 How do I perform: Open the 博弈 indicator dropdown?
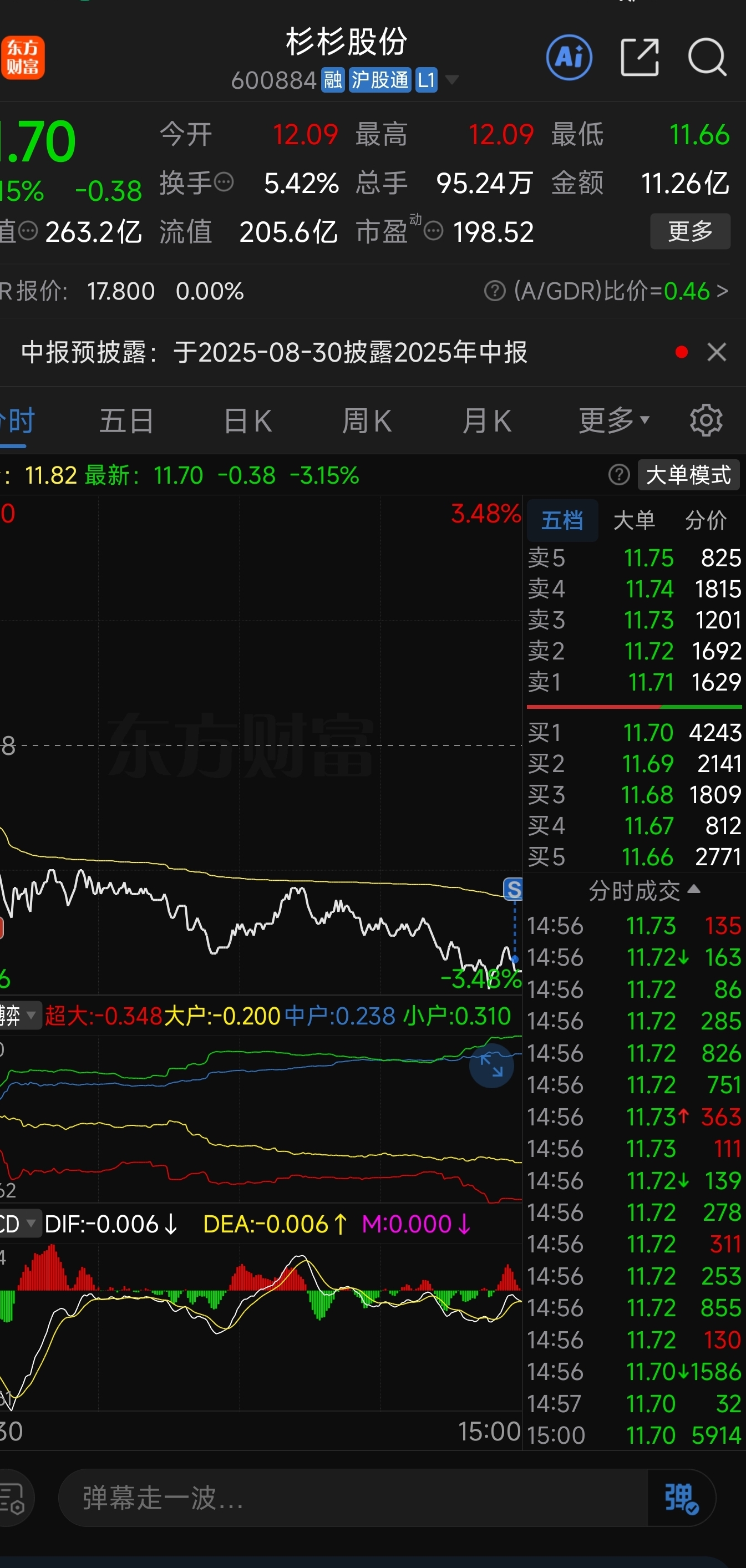pos(20,1016)
